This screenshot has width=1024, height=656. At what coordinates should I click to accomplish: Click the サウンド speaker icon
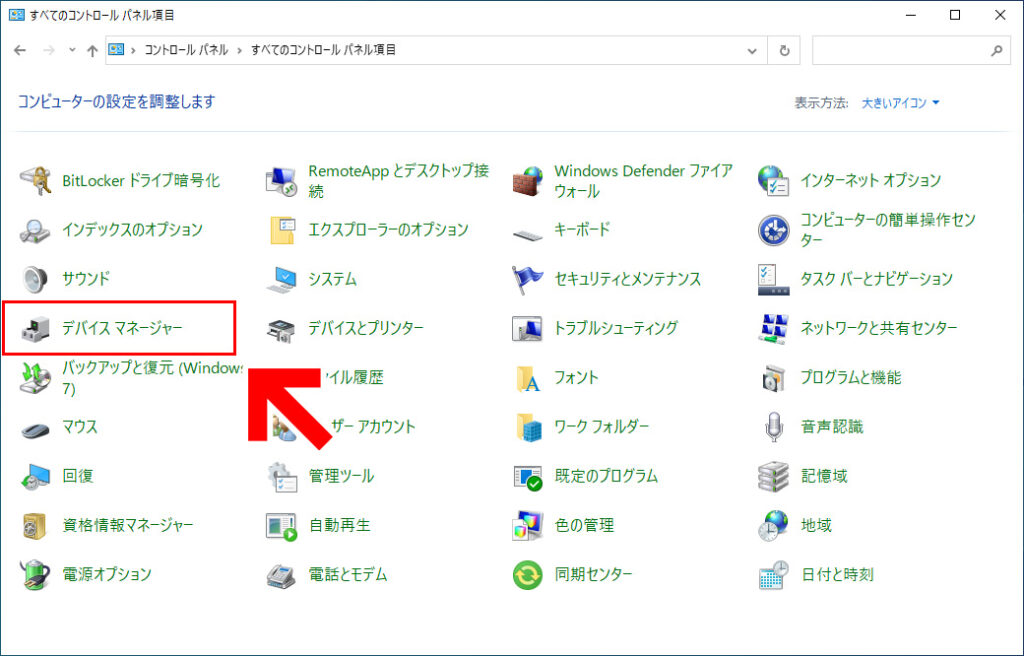[35, 280]
